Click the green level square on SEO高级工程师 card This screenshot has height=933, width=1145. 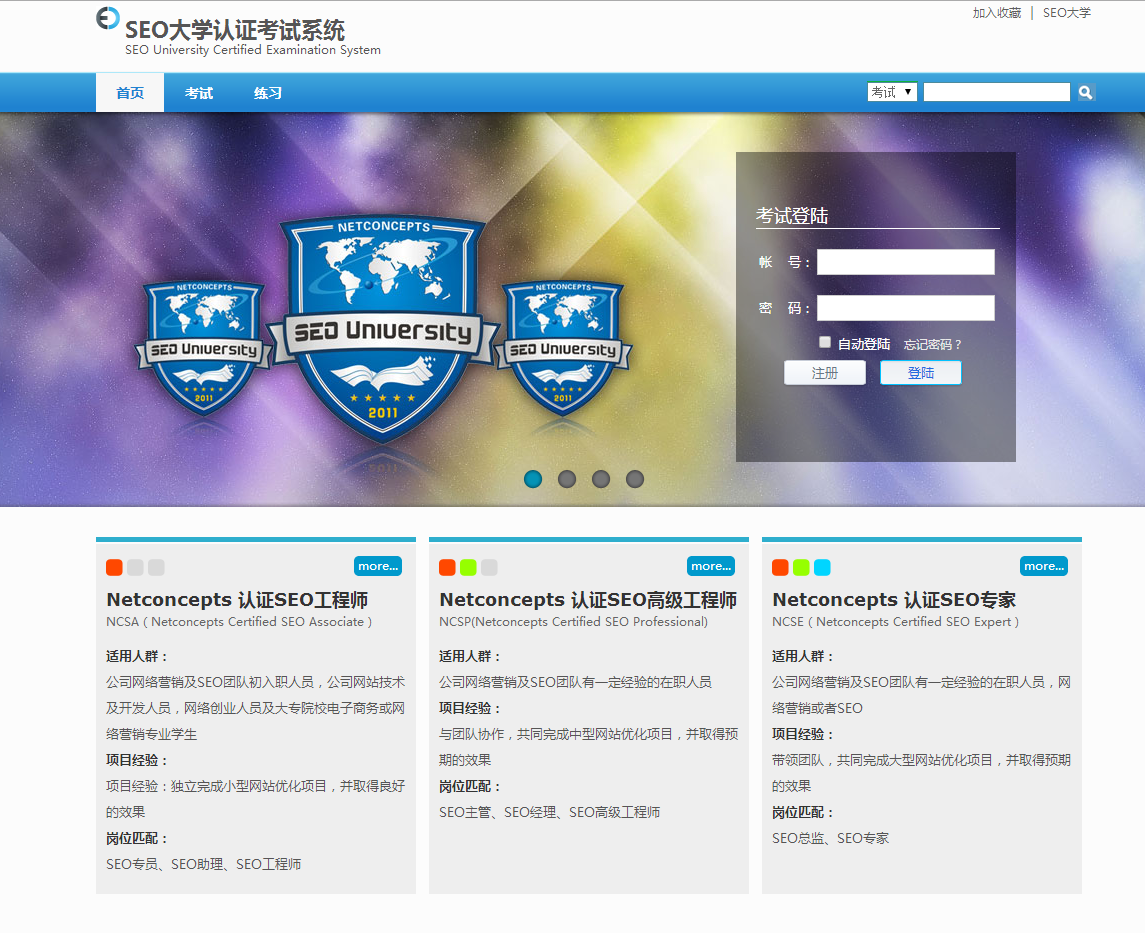tap(468, 567)
